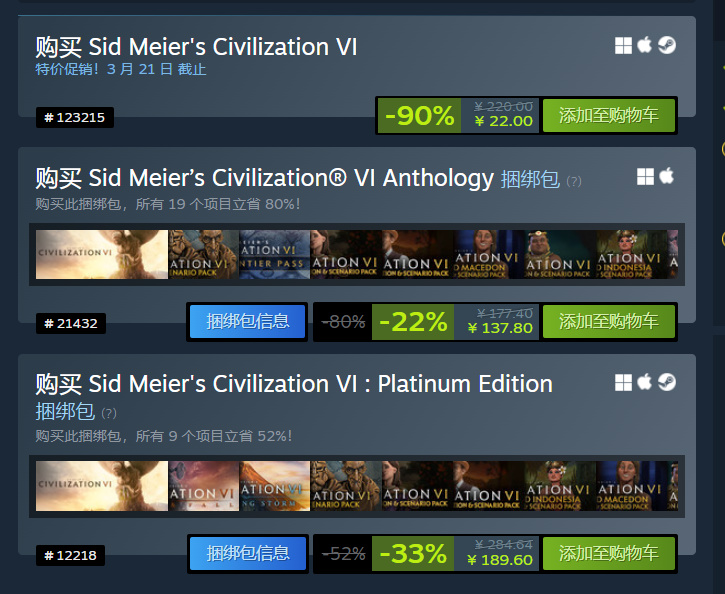725x594 pixels.
Task: Click the (?) help icon beside Anthology 捆绑包
Action: 574,181
